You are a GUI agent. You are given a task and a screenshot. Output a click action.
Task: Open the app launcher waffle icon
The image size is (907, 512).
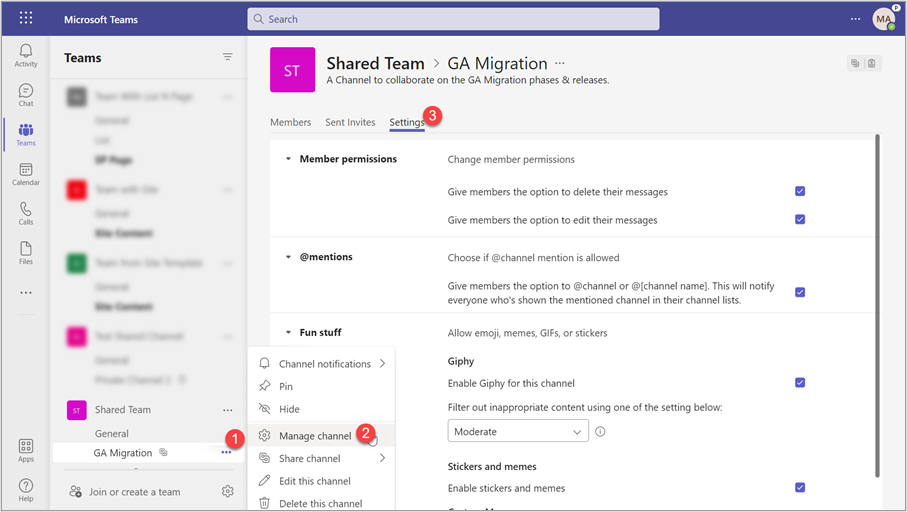(26, 19)
